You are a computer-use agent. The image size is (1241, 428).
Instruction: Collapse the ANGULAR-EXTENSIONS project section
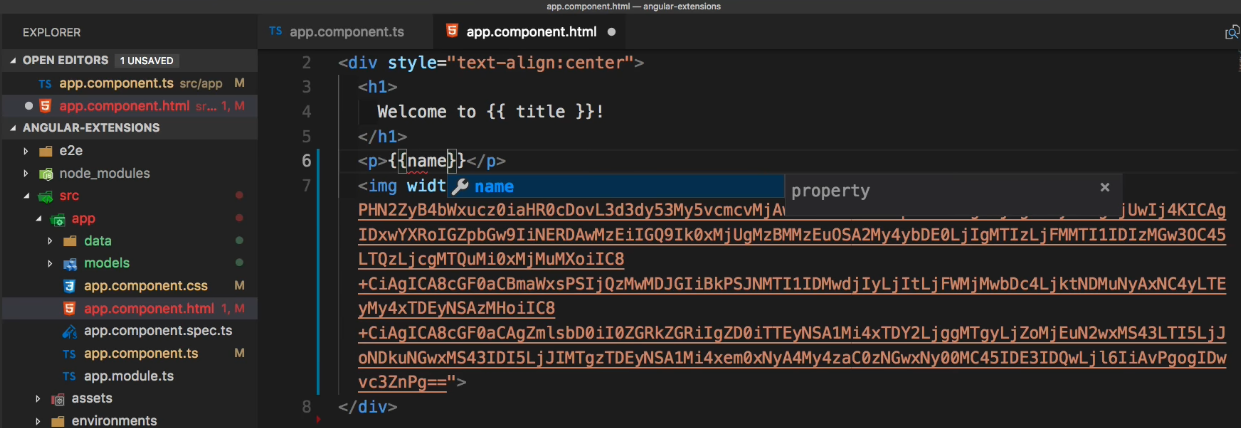click(13, 128)
